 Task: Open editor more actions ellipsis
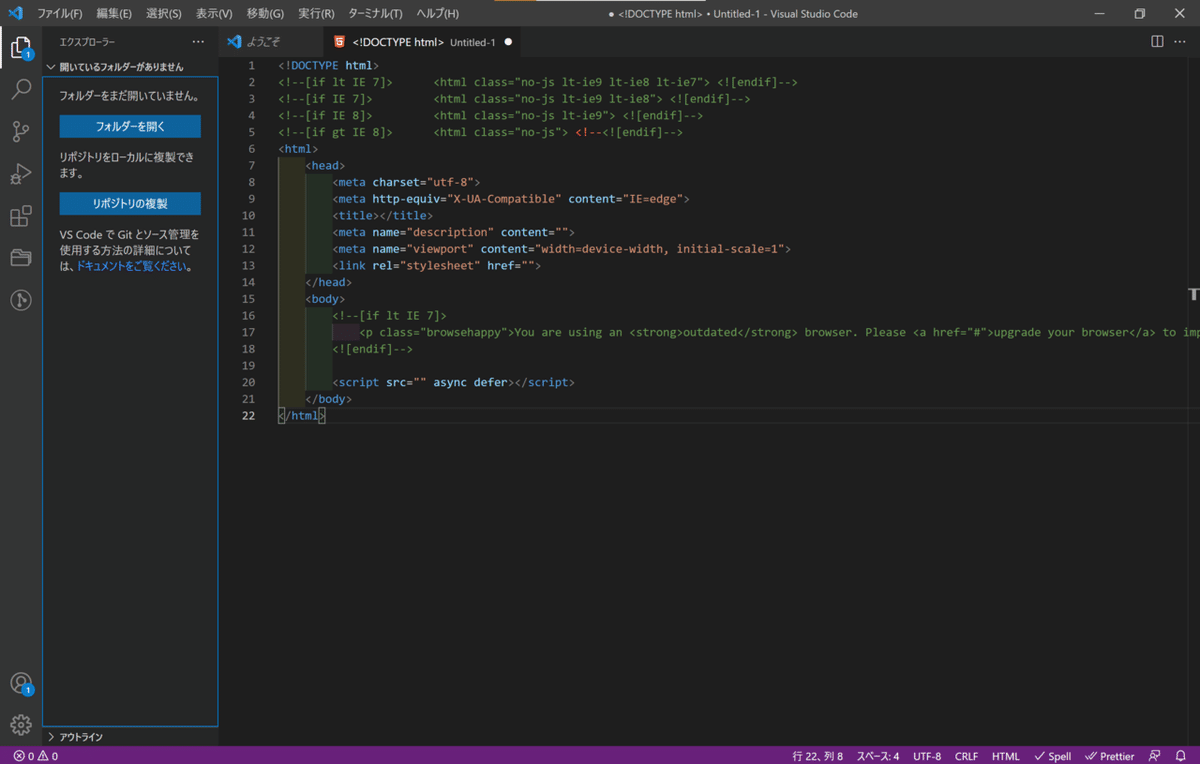[1182, 42]
